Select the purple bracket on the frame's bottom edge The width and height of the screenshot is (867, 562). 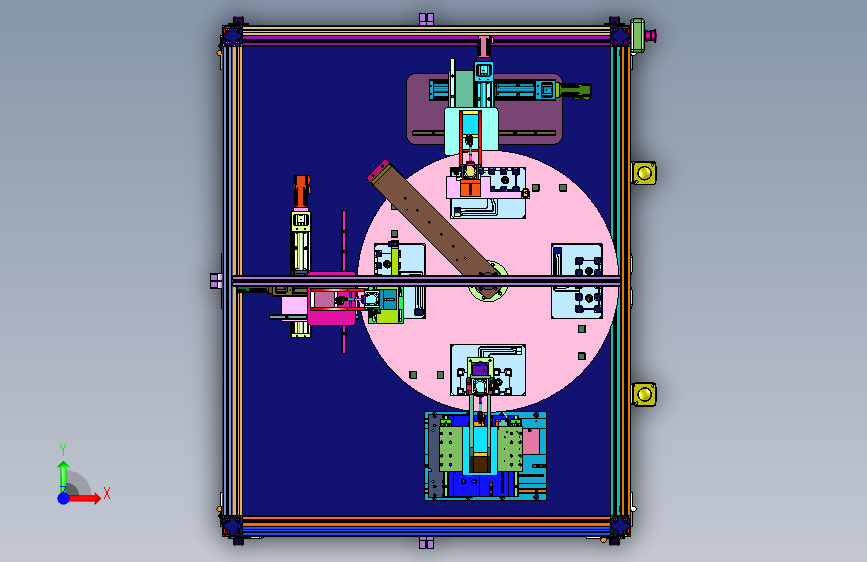point(426,543)
